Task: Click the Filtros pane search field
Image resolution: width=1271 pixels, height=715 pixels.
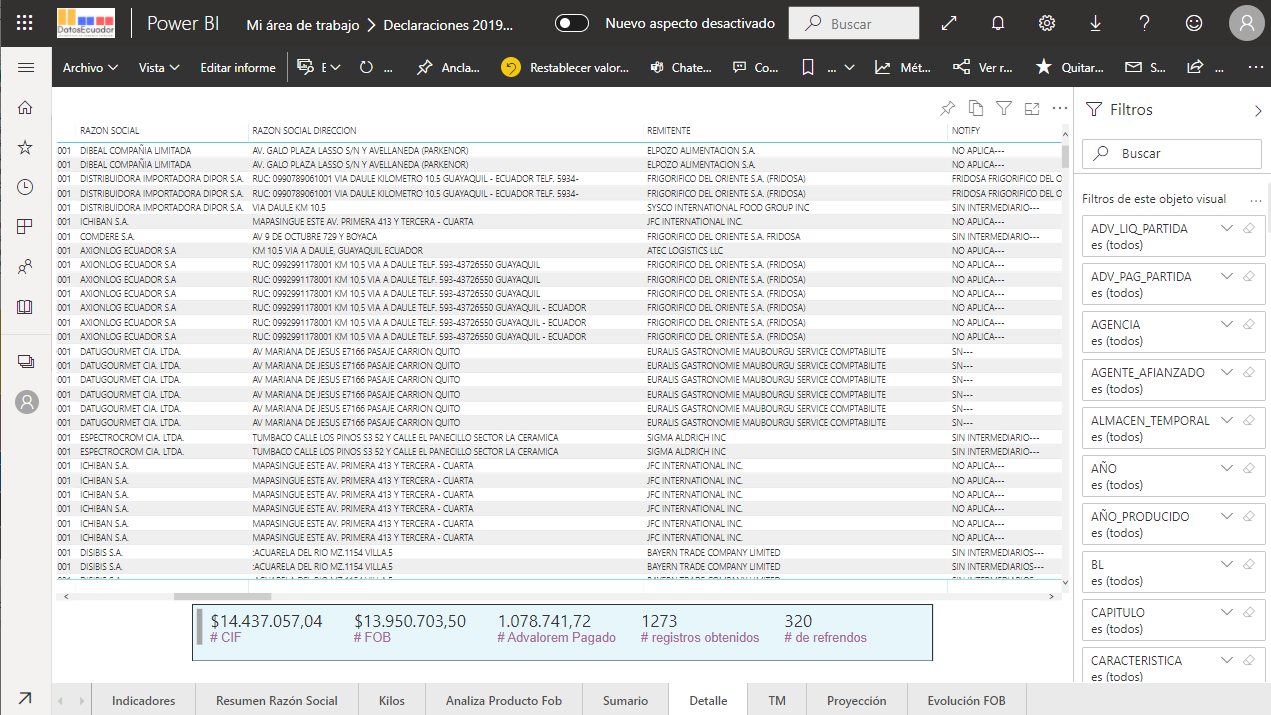Action: point(1173,154)
